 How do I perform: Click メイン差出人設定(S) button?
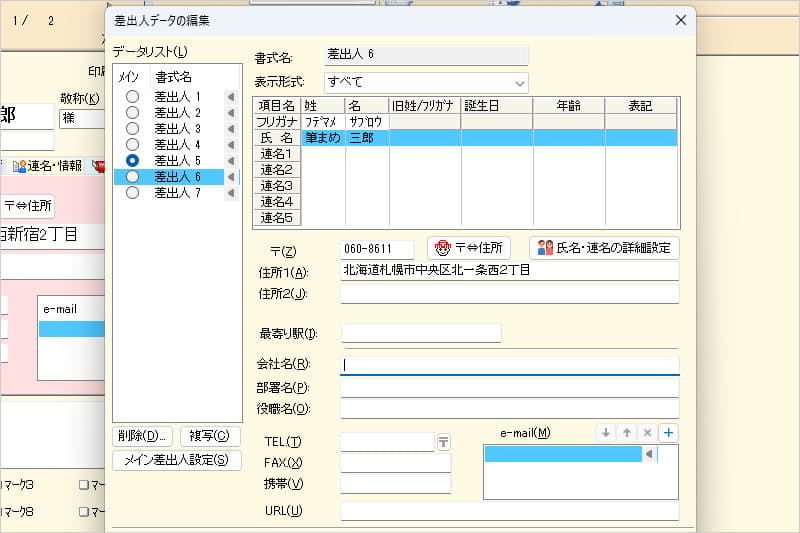pos(177,460)
